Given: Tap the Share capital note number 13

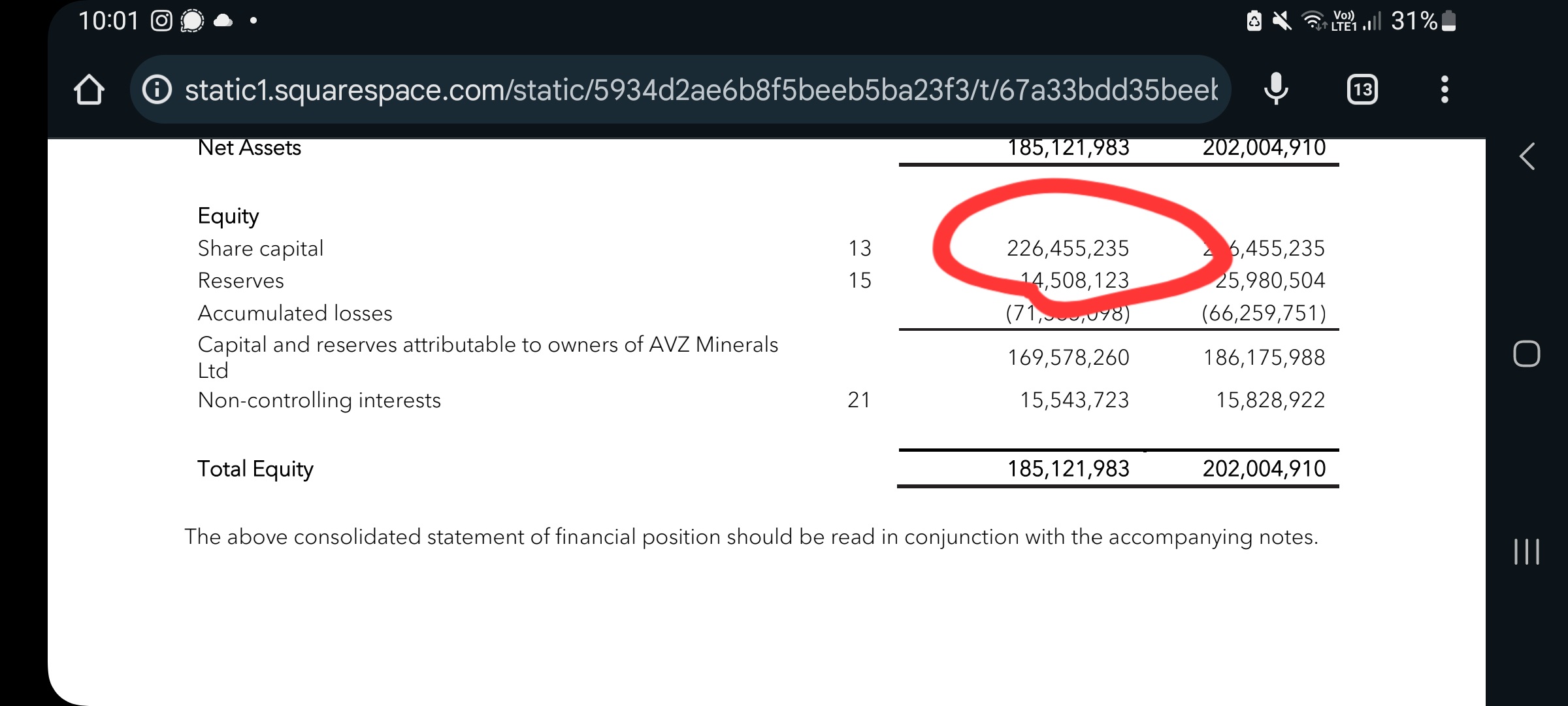Looking at the screenshot, I should [860, 248].
